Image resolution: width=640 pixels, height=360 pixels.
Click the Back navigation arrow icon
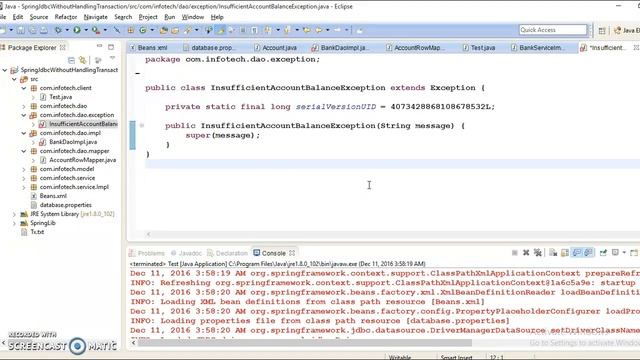pos(318,30)
